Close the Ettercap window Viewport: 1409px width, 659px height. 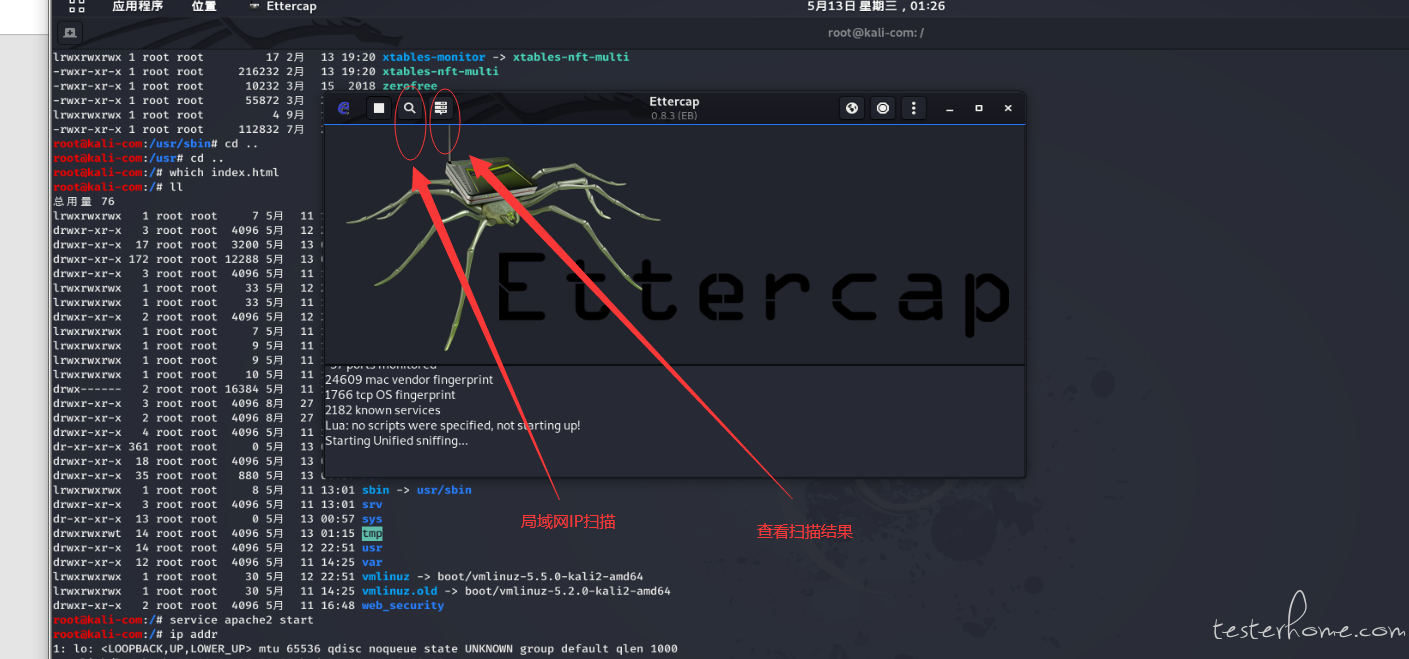(1008, 108)
